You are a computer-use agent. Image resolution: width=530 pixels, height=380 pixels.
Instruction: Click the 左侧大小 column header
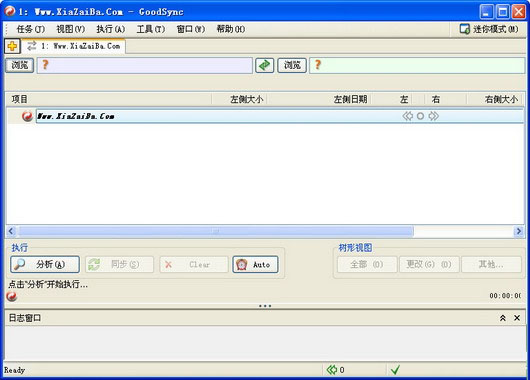coord(239,99)
